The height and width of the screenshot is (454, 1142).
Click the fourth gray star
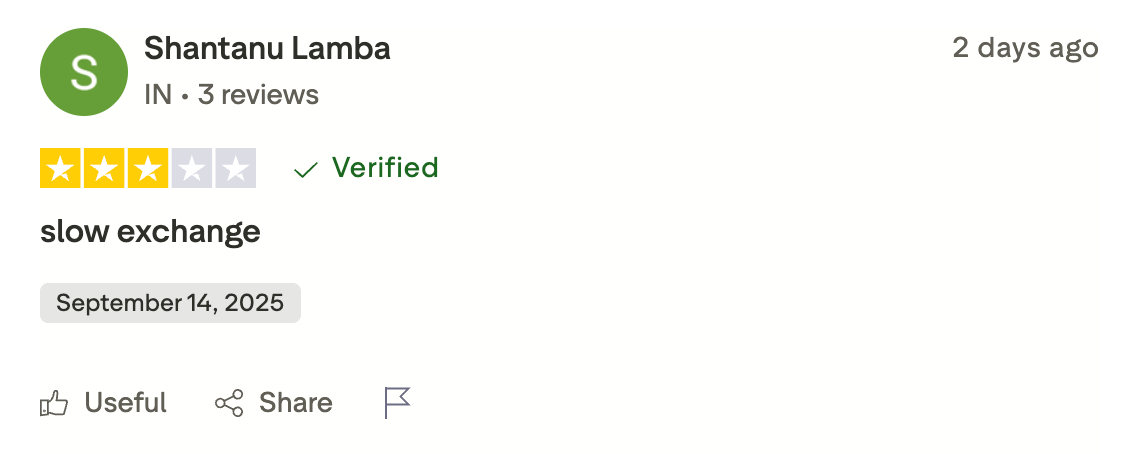coord(191,169)
